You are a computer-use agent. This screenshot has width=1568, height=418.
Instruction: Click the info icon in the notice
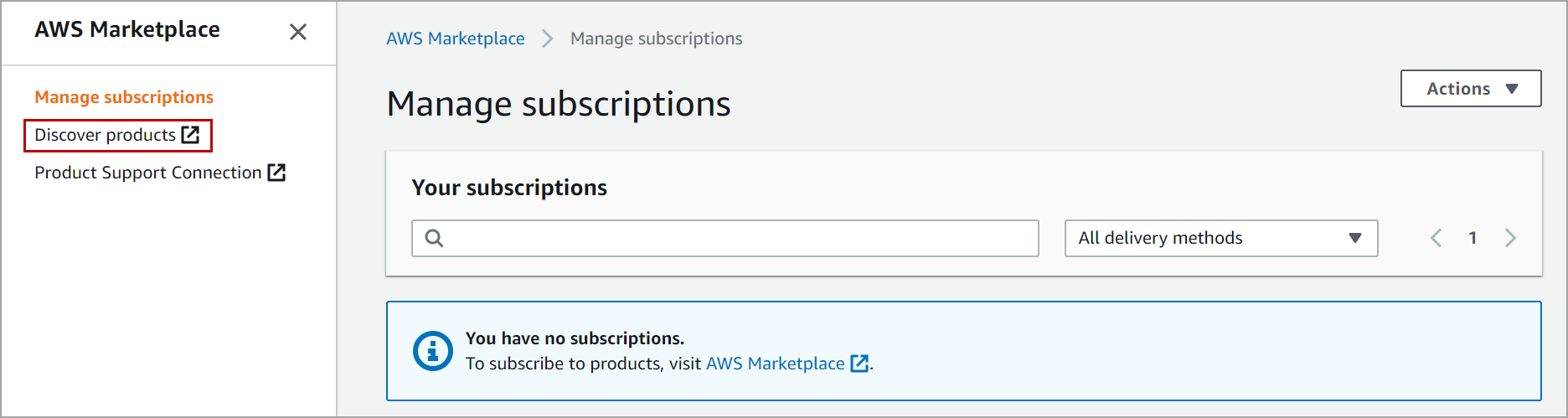pyautogui.click(x=433, y=351)
